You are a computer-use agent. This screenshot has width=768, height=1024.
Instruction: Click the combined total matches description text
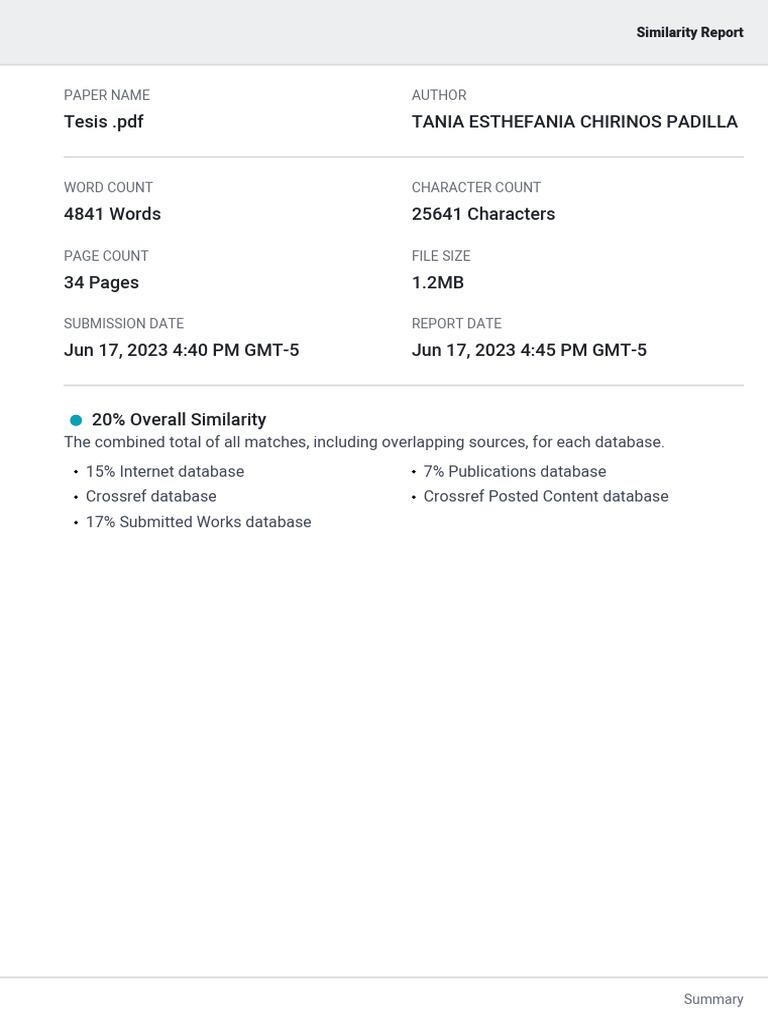coord(364,442)
